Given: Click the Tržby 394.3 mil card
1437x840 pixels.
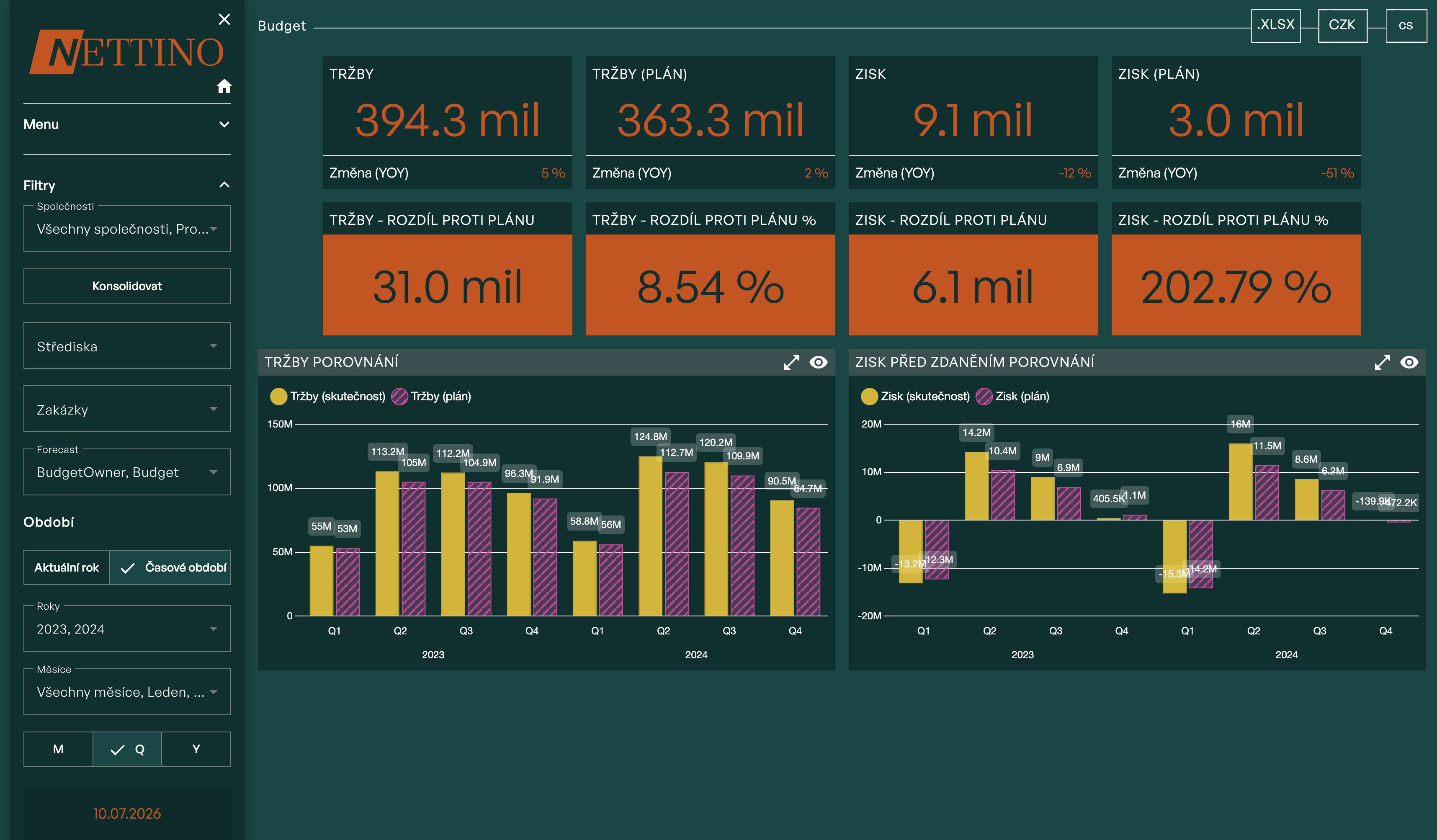Looking at the screenshot, I should 448,122.
